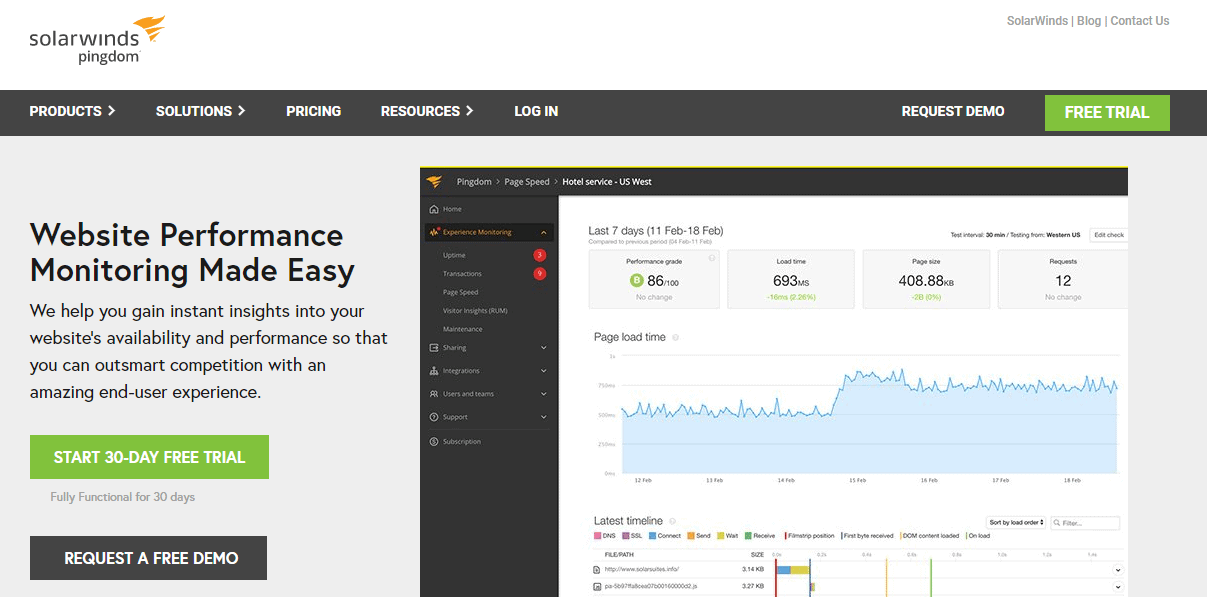Click the red Transactions badge showing 9

coord(540,273)
